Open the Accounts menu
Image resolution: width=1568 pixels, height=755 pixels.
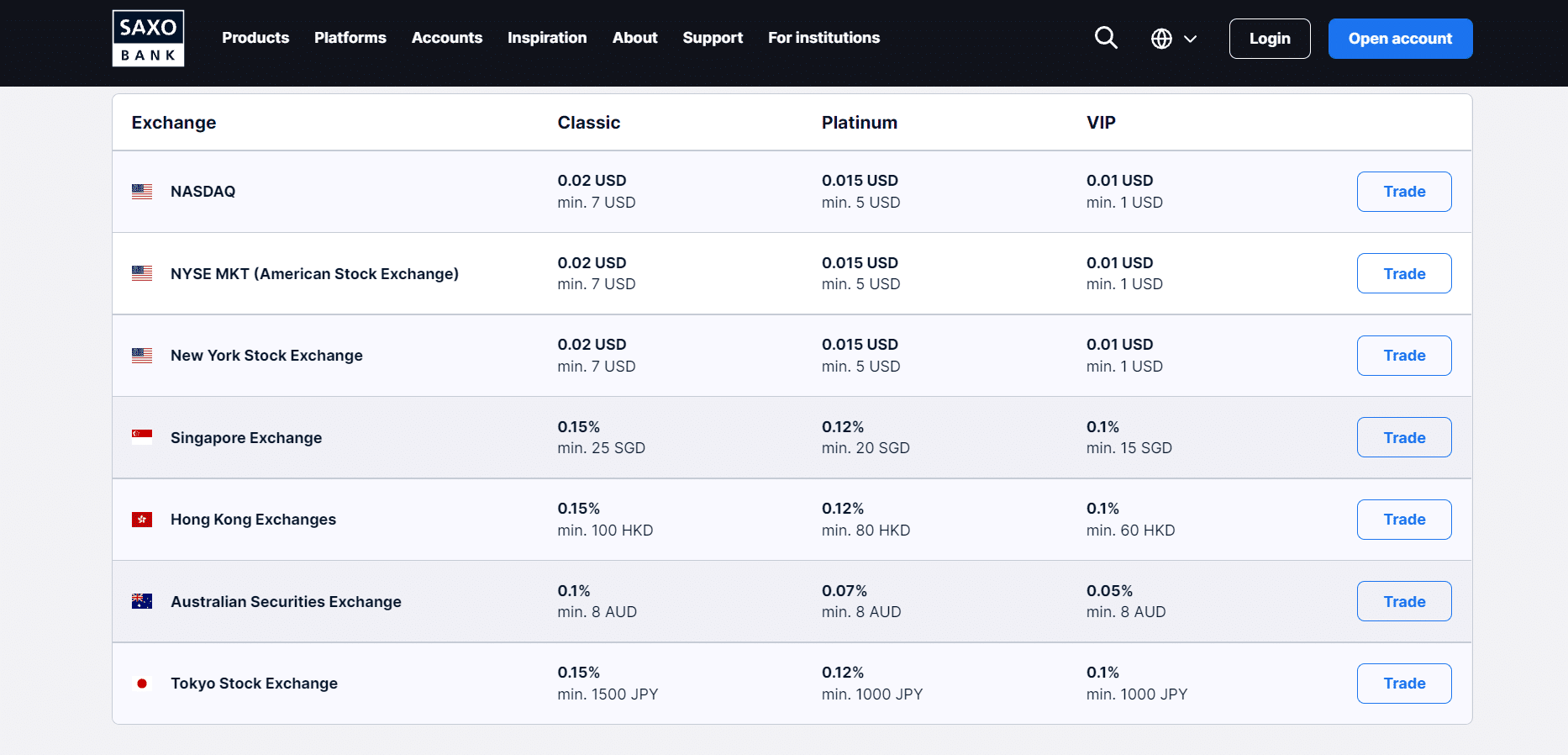click(447, 38)
